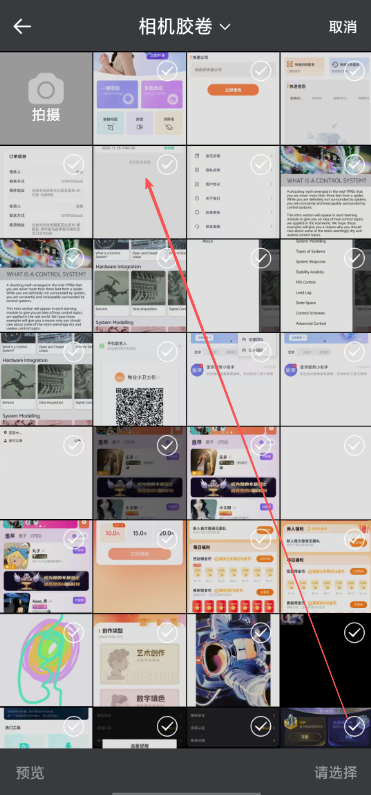Select checkbox on orange 立即查询 screenshot
Screen dimensions: 371x795
(261, 71)
